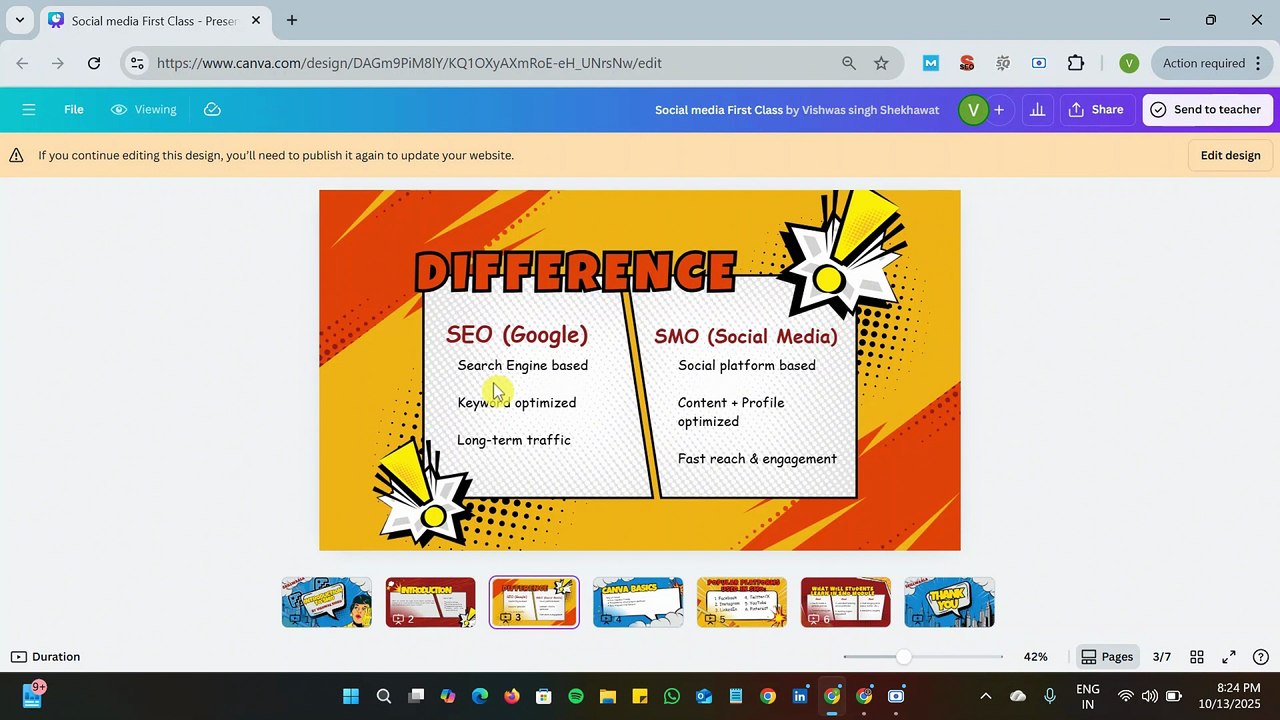Go back to the previous page
Viewport: 1280px width, 720px height.
[x=22, y=63]
